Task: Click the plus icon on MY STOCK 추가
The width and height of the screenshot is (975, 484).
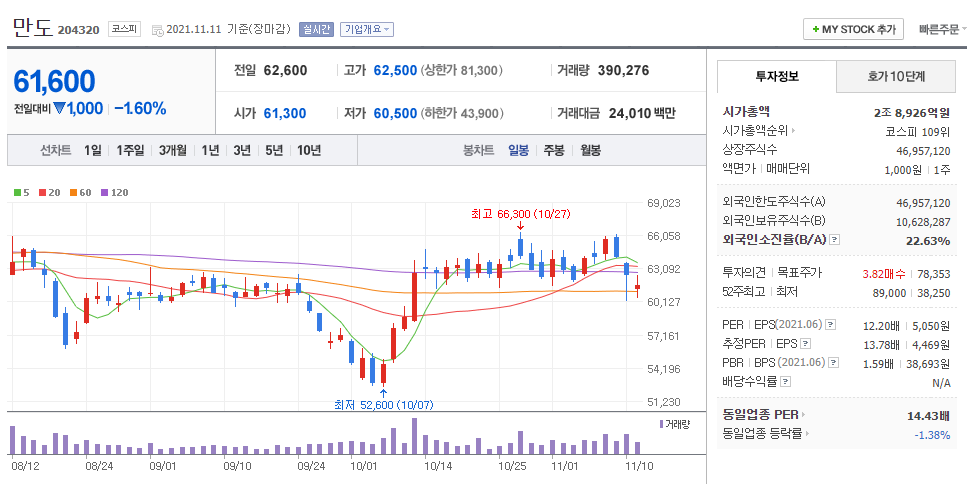Action: pos(815,29)
